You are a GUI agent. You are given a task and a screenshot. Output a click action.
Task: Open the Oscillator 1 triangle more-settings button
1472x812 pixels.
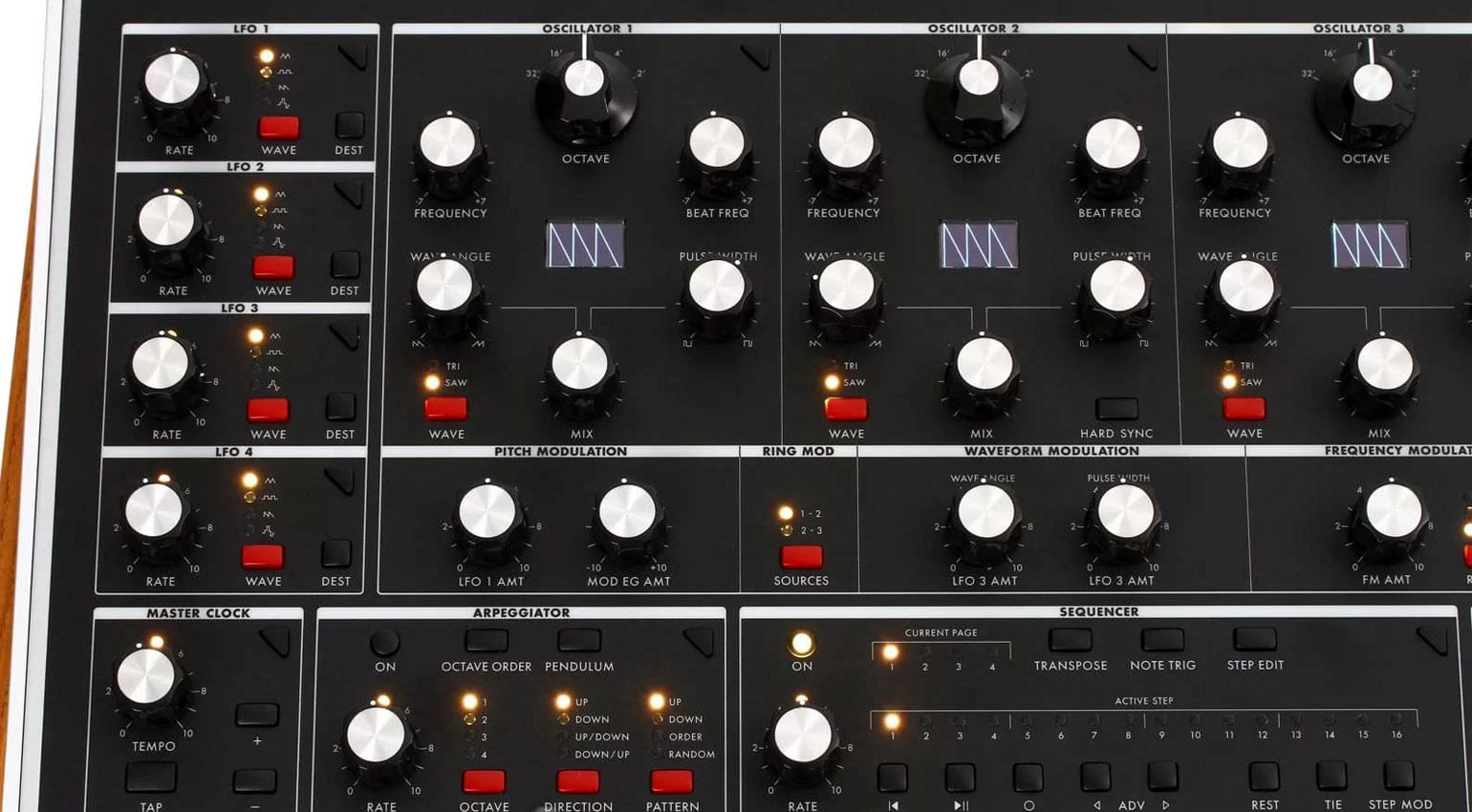(756, 56)
